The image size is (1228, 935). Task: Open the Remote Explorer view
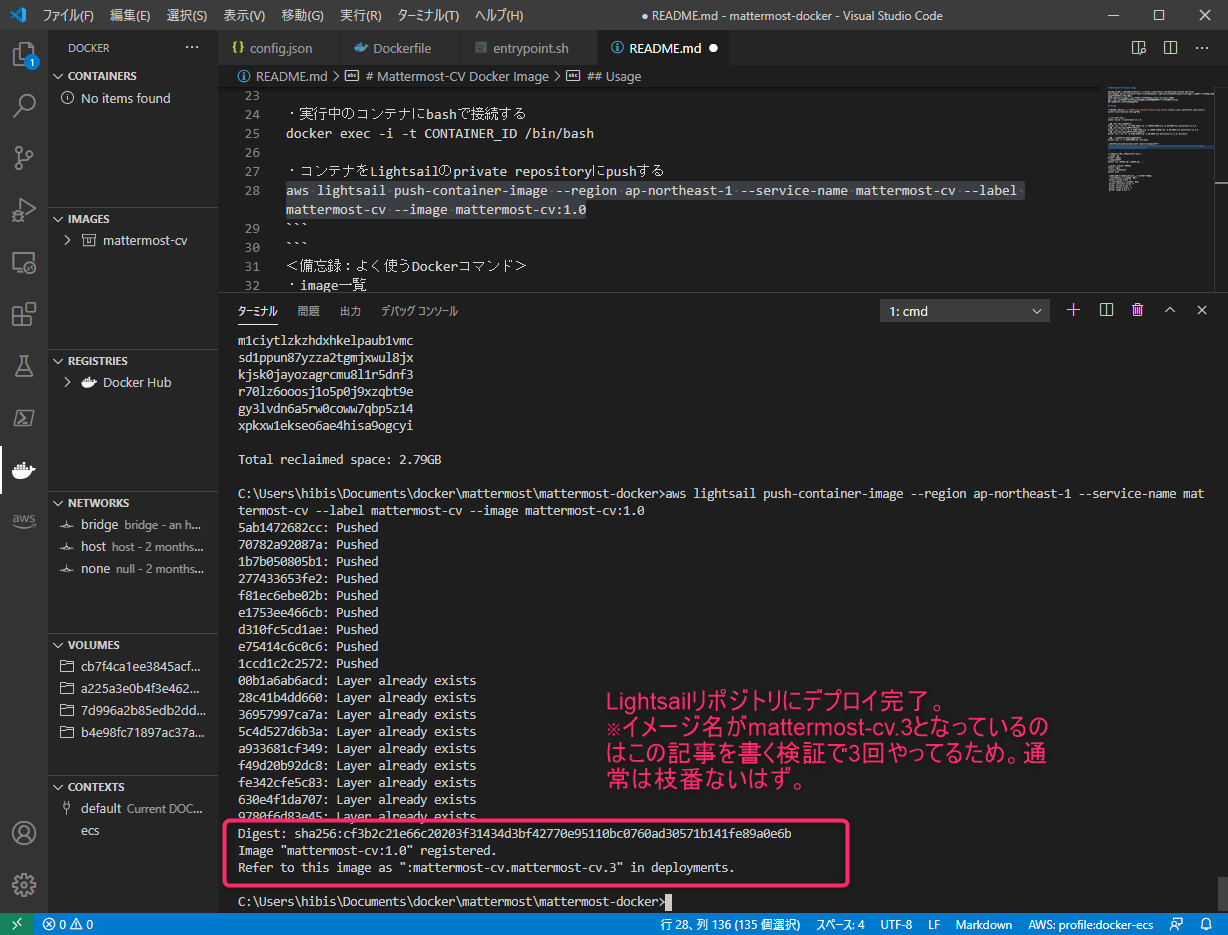pyautogui.click(x=24, y=263)
